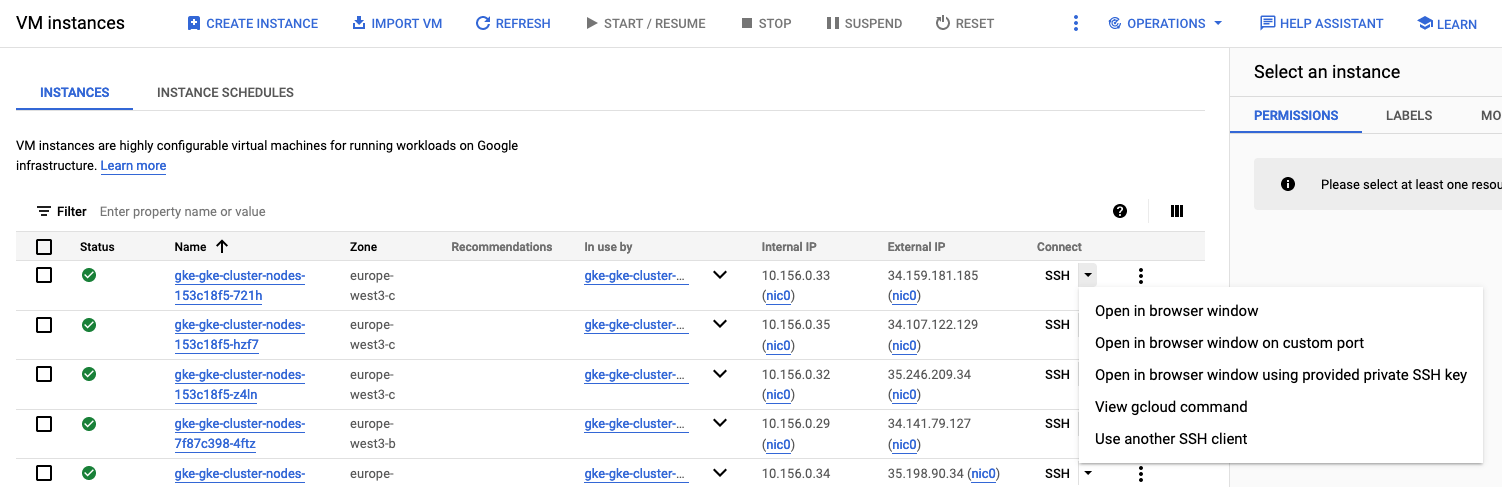Sort by the Name column arrow
Viewport: 1502px width, 487px height.
[x=222, y=246]
